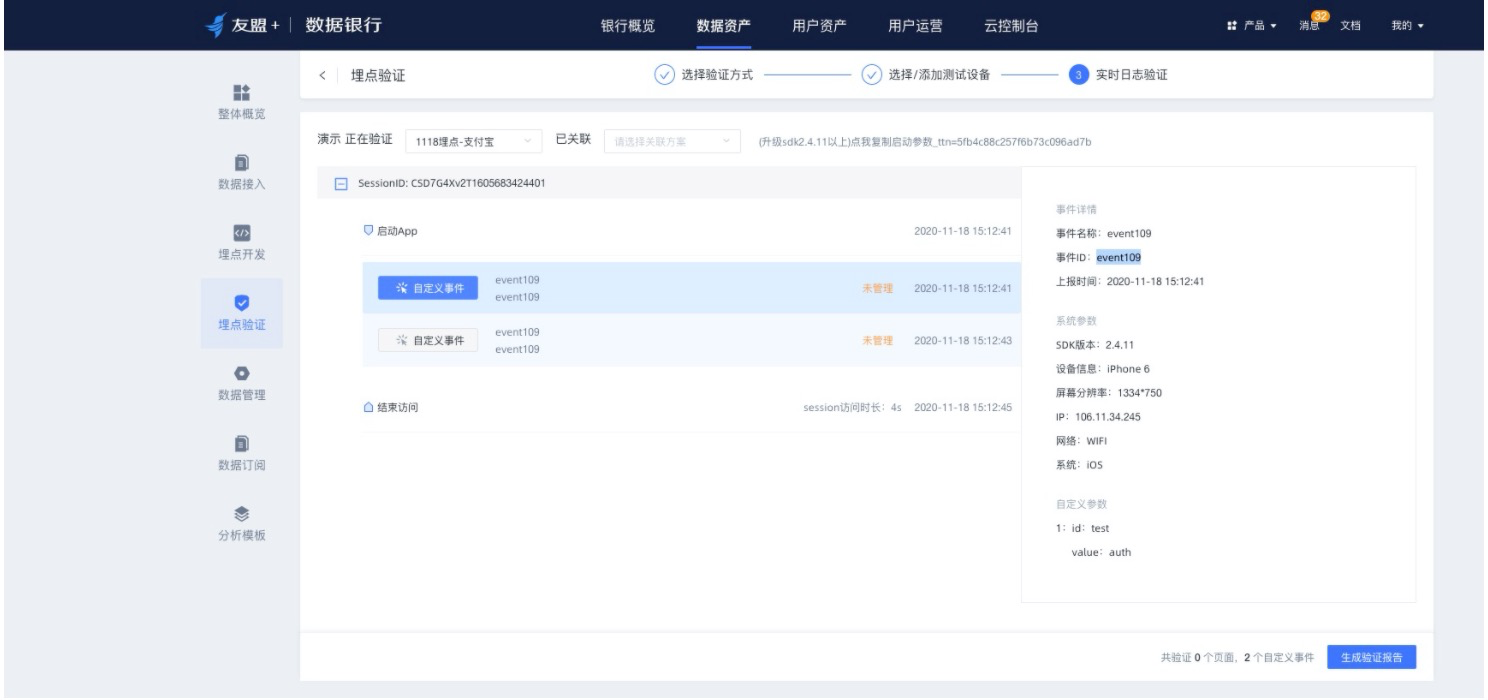1488x700 pixels.
Task: Open 文档 link
Action: (1350, 26)
